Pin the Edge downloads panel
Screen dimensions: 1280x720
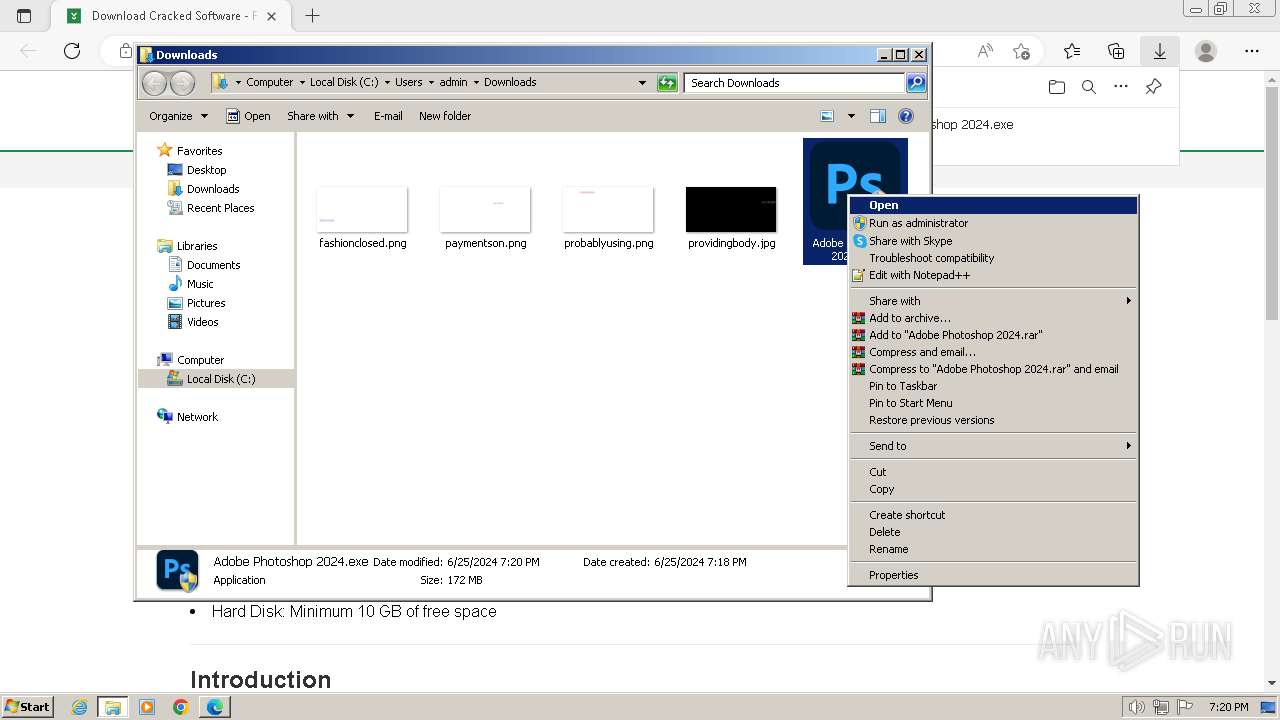[1153, 87]
